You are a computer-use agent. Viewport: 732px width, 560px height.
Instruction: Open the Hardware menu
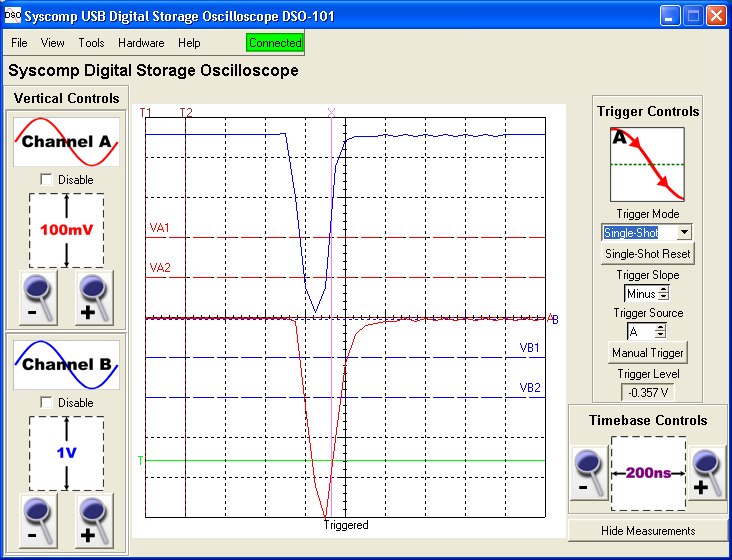pyautogui.click(x=141, y=43)
